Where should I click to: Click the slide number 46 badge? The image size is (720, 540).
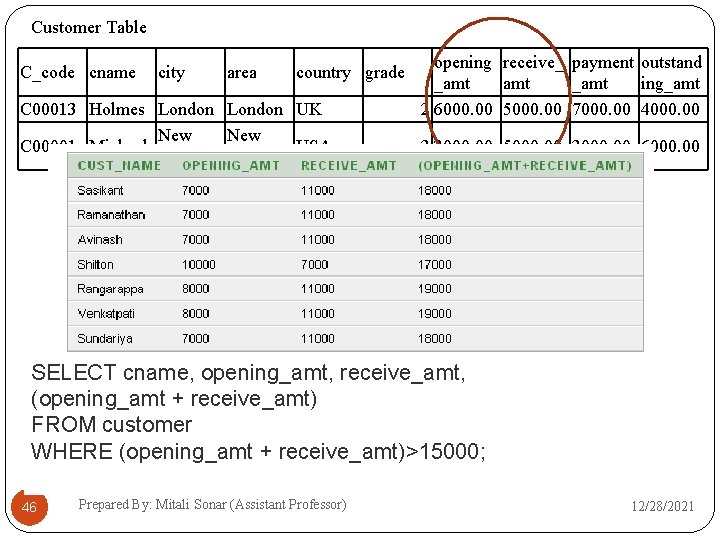pyautogui.click(x=29, y=507)
